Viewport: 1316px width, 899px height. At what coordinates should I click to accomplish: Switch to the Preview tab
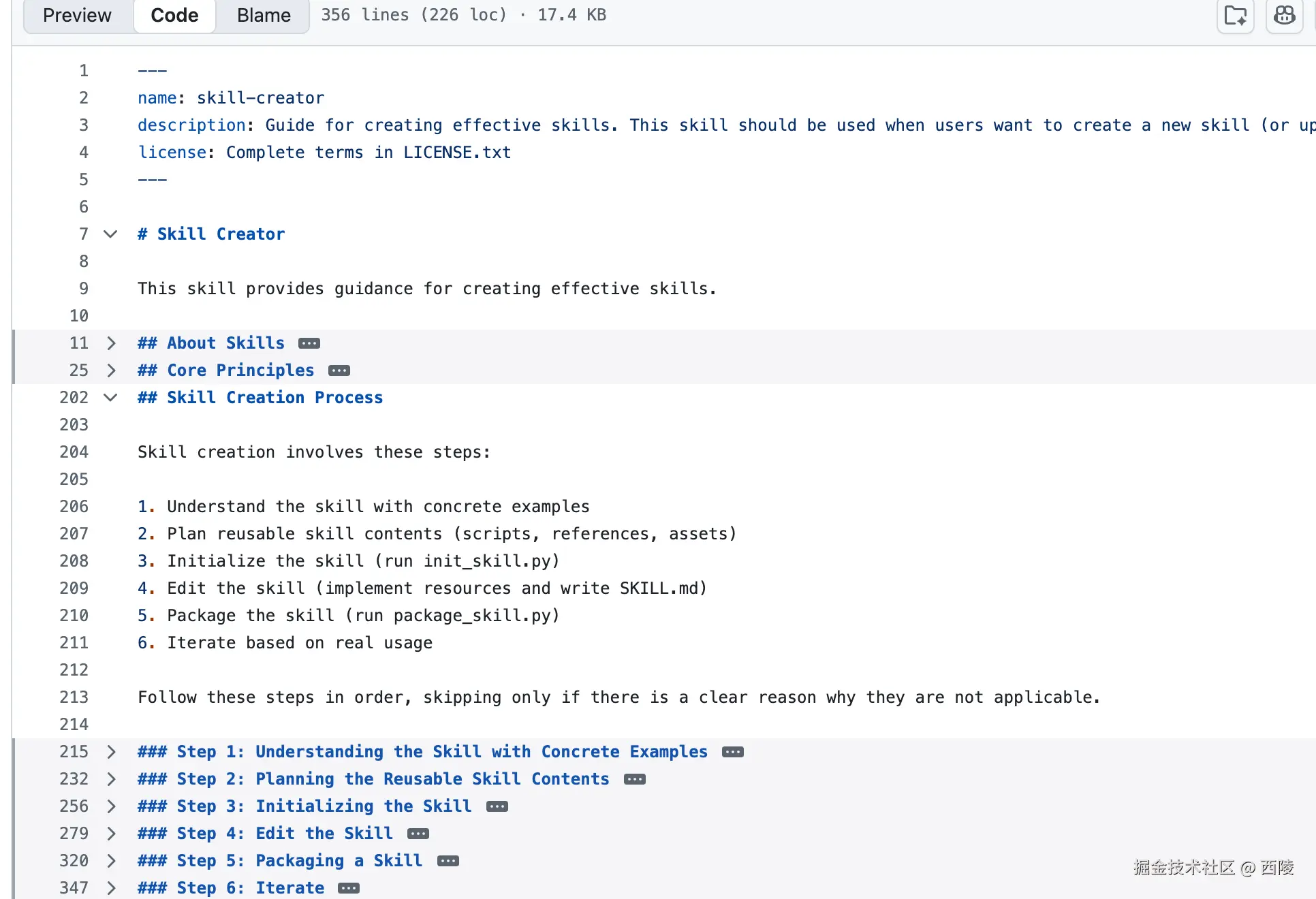(x=77, y=15)
